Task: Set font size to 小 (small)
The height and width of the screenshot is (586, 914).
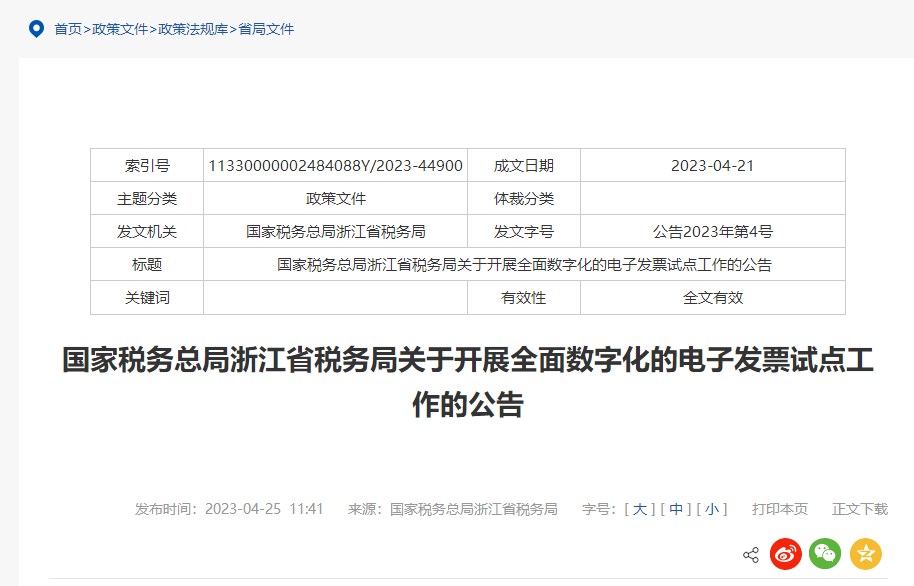Action: (712, 509)
